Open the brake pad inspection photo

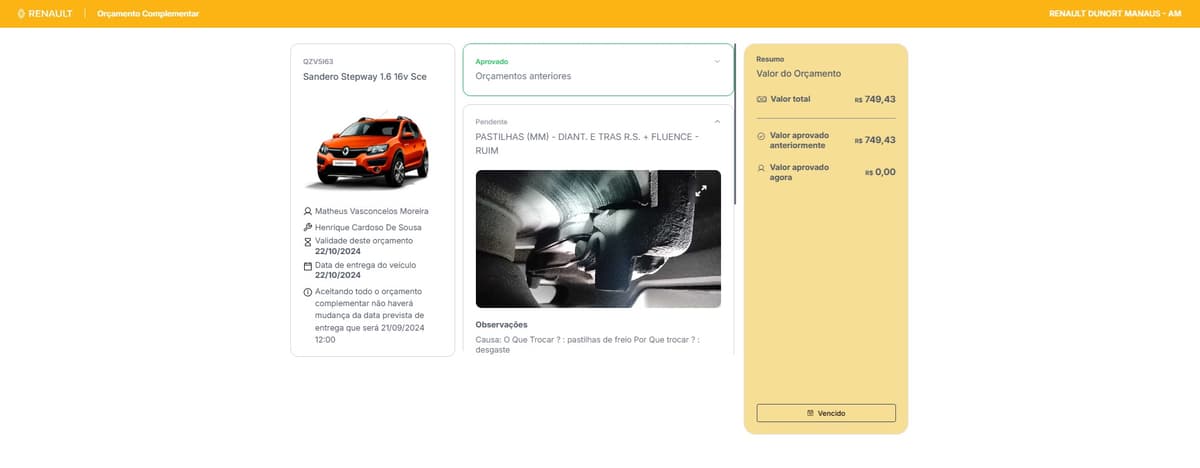coord(598,239)
